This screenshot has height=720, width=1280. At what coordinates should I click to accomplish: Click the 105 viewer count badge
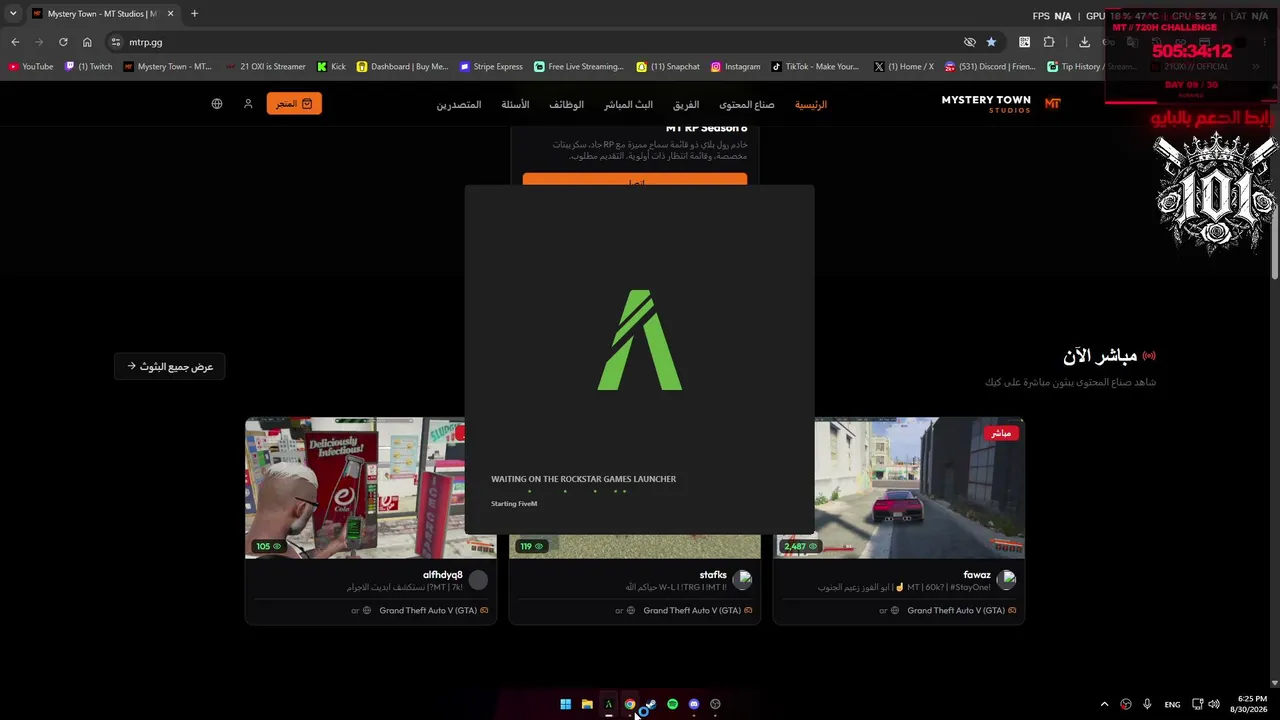tap(268, 546)
